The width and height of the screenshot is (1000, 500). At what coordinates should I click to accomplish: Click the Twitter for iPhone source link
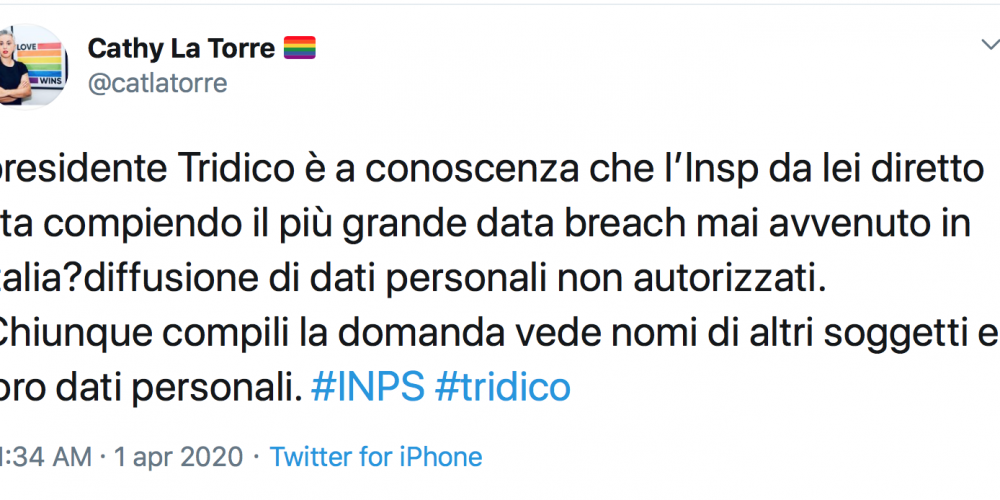pos(376,457)
